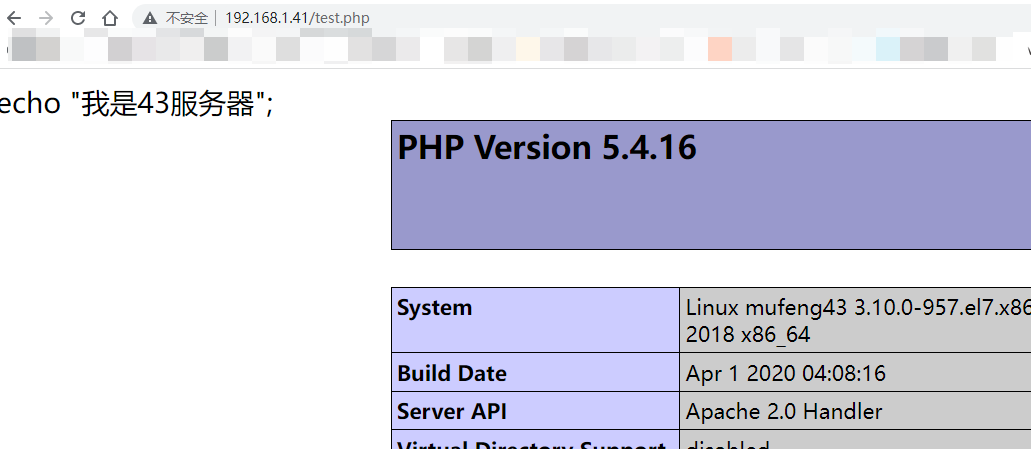Click the forward navigation arrow
This screenshot has height=449, width=1031.
(x=46, y=18)
